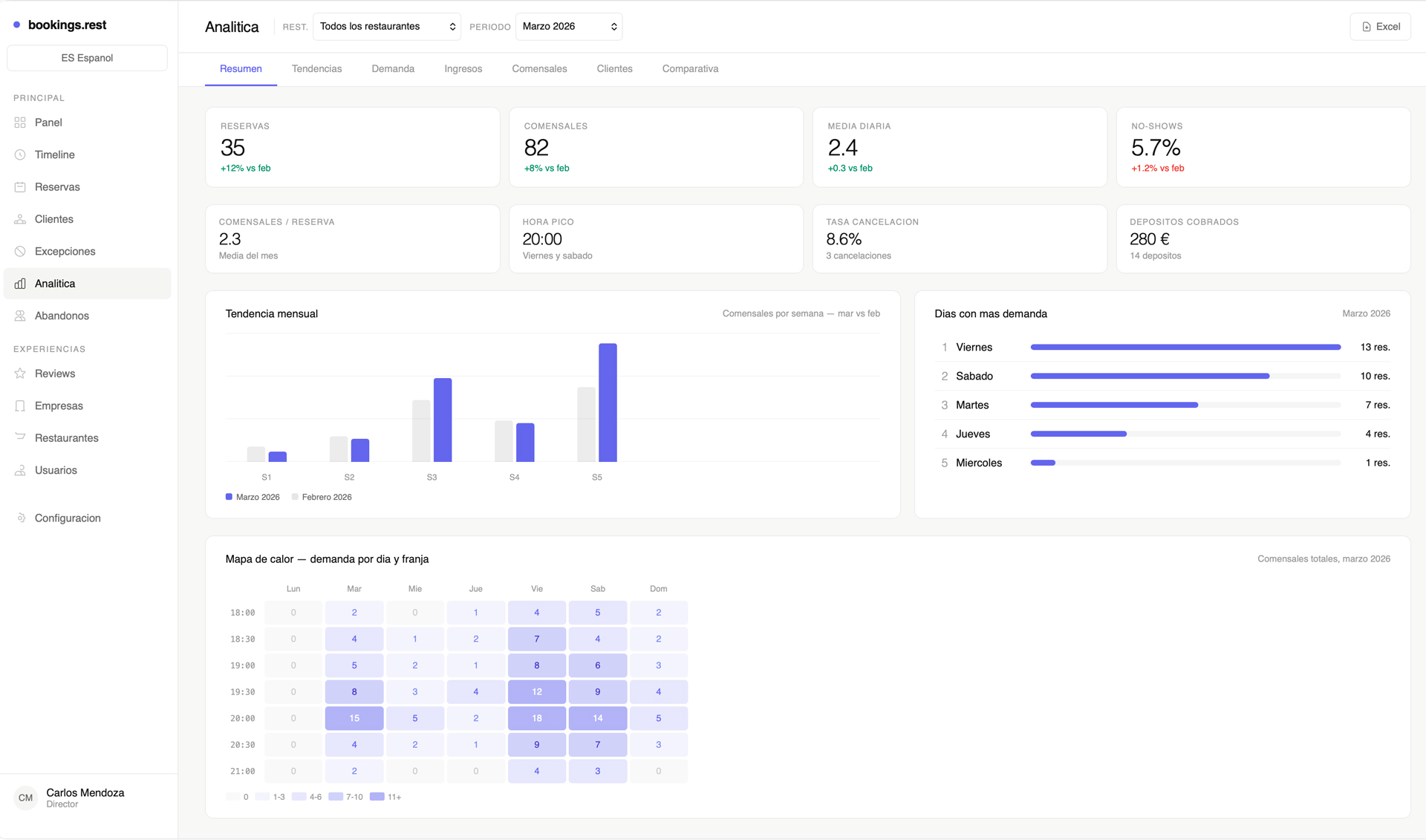Click the Empresas building icon
The height and width of the screenshot is (840, 1426).
20,406
